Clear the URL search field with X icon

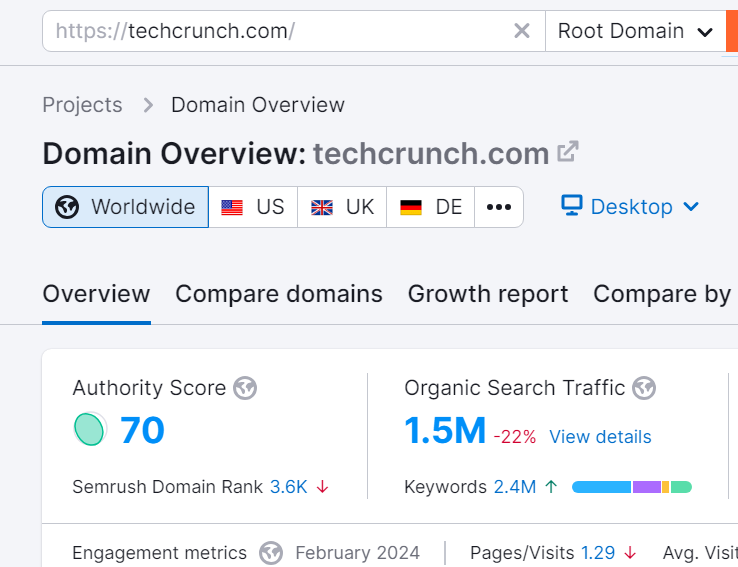(521, 31)
